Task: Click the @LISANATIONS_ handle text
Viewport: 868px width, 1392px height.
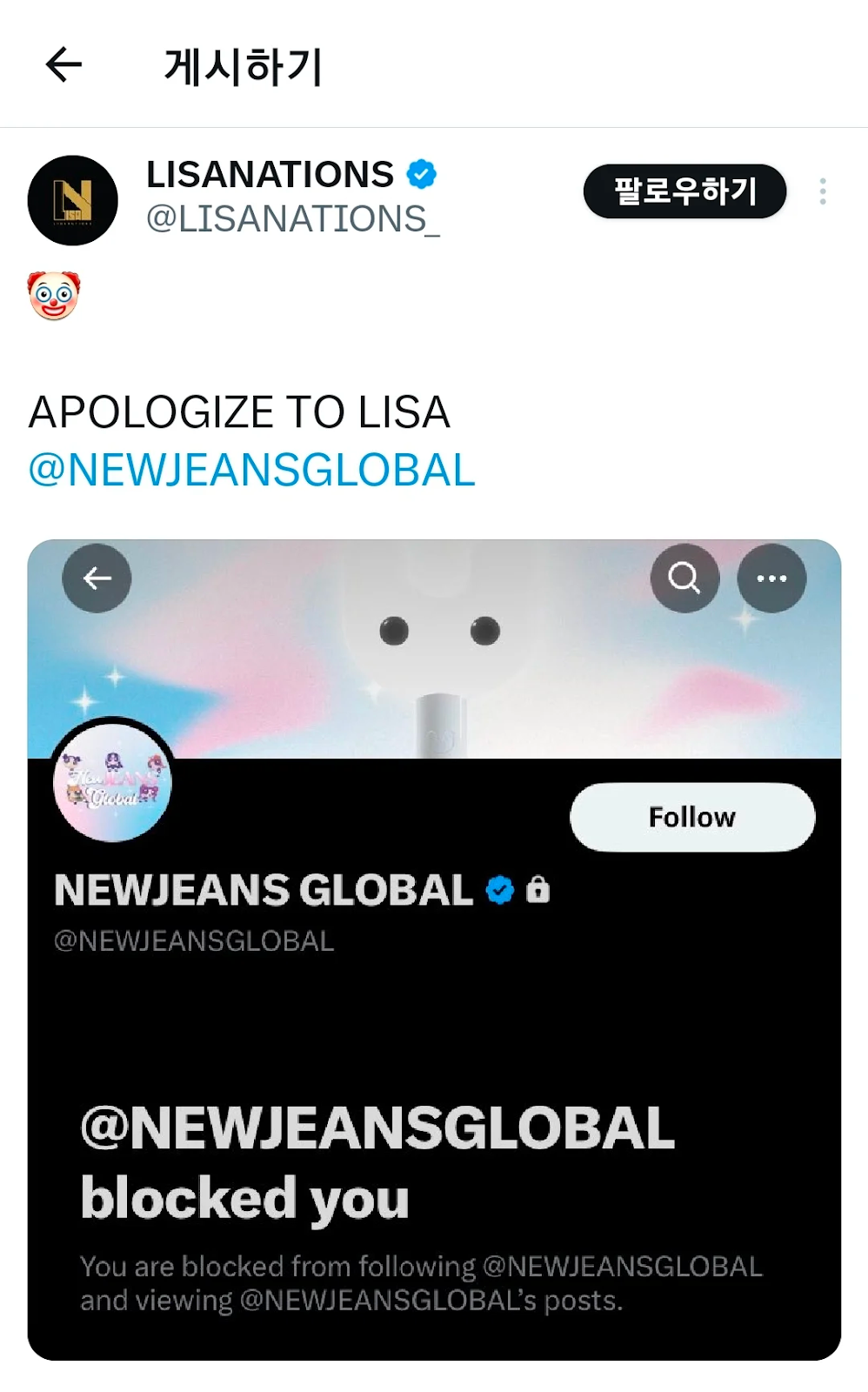Action: tap(293, 219)
